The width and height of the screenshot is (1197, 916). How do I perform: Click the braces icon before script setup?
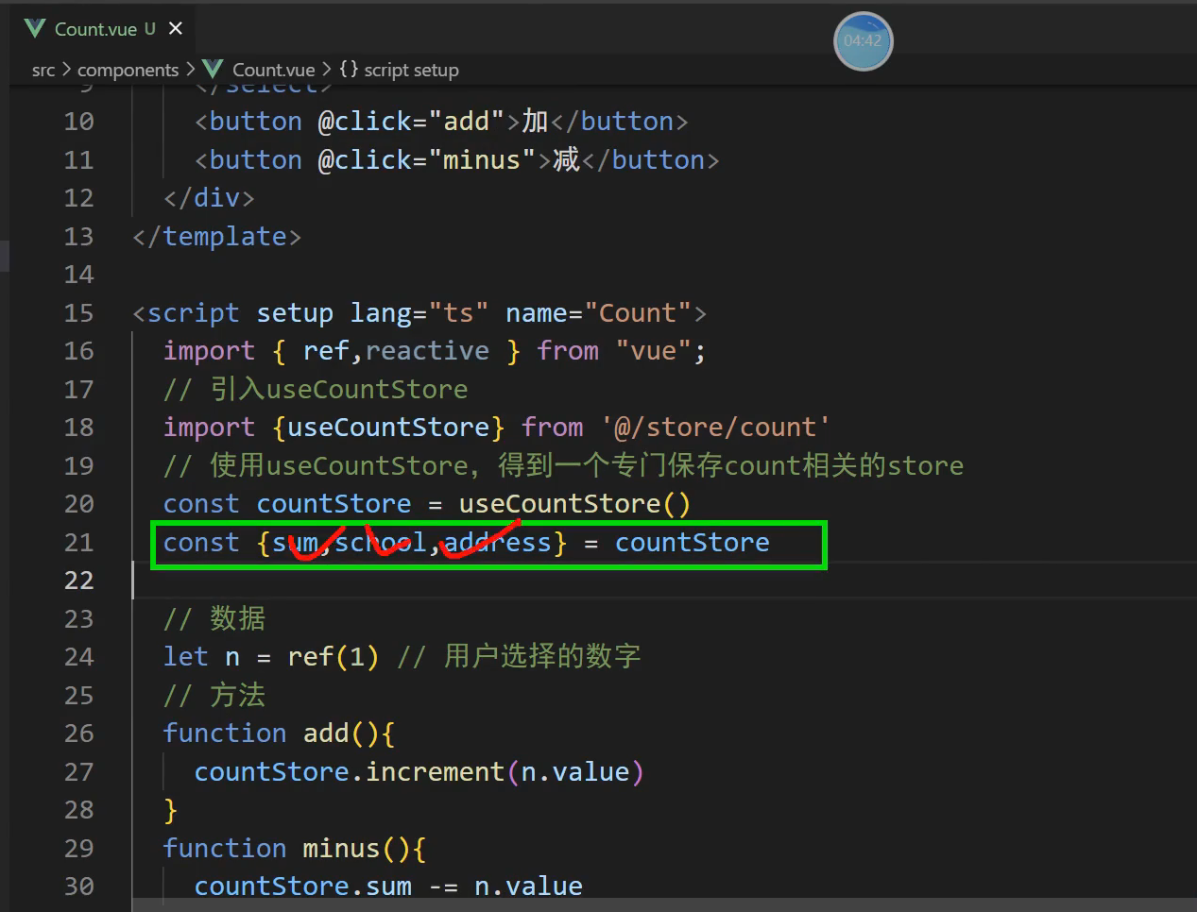tap(348, 69)
